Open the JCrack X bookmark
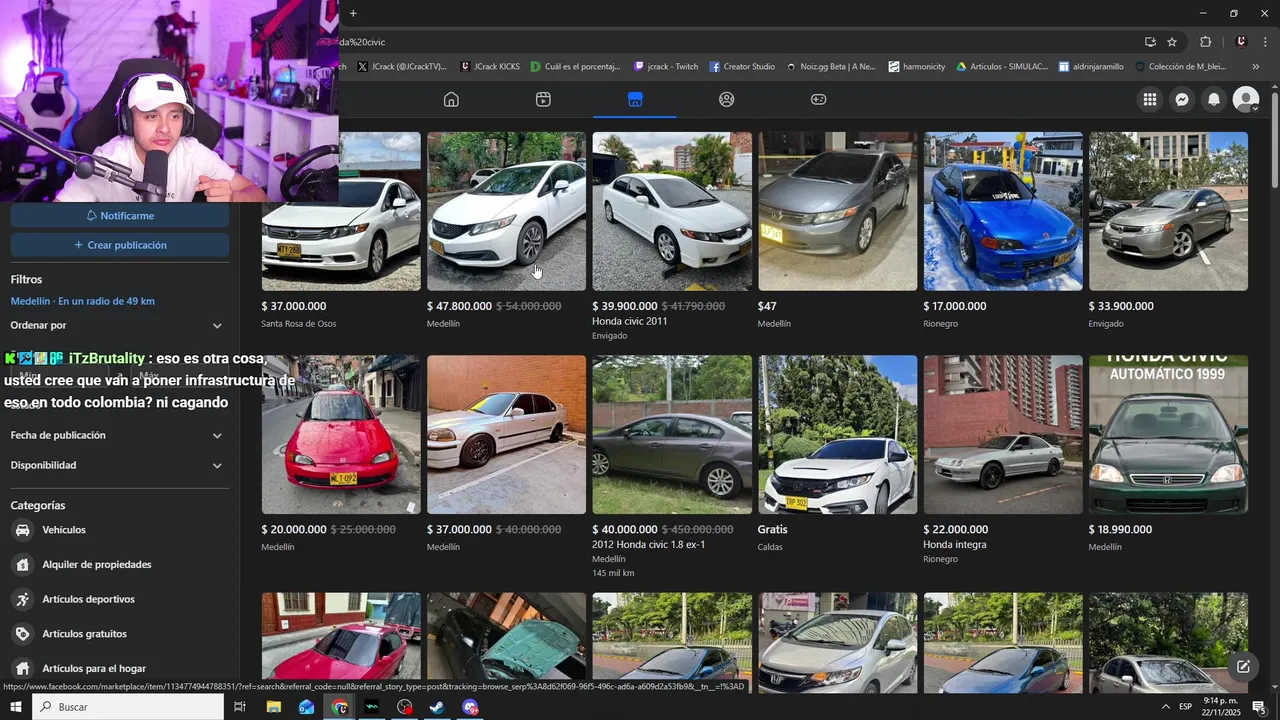1280x720 pixels. [402, 67]
